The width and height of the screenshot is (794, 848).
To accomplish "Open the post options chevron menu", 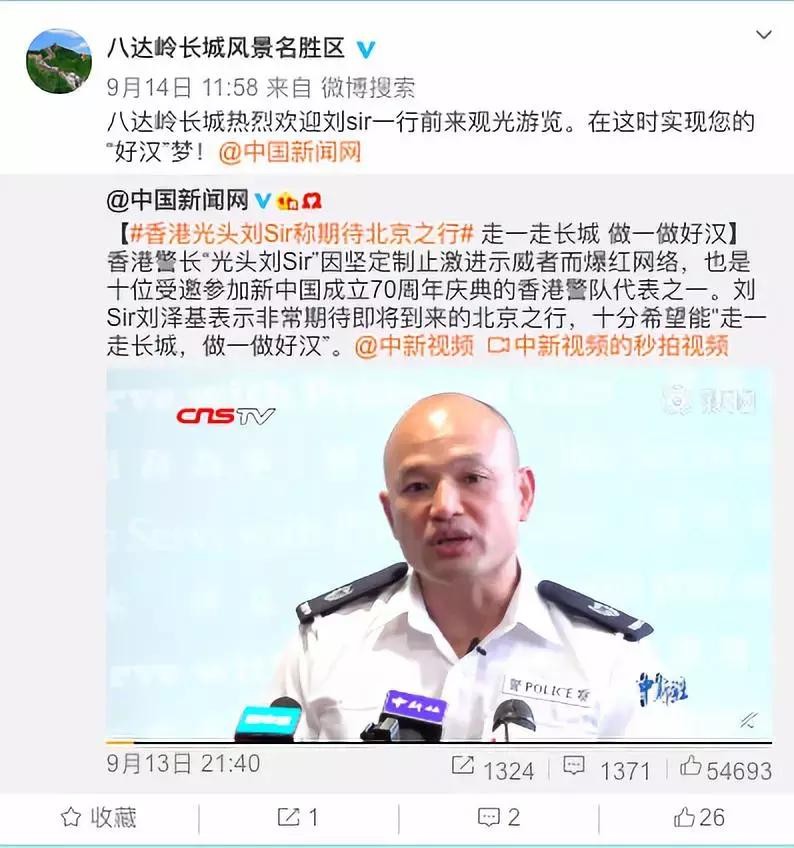I will 763,35.
